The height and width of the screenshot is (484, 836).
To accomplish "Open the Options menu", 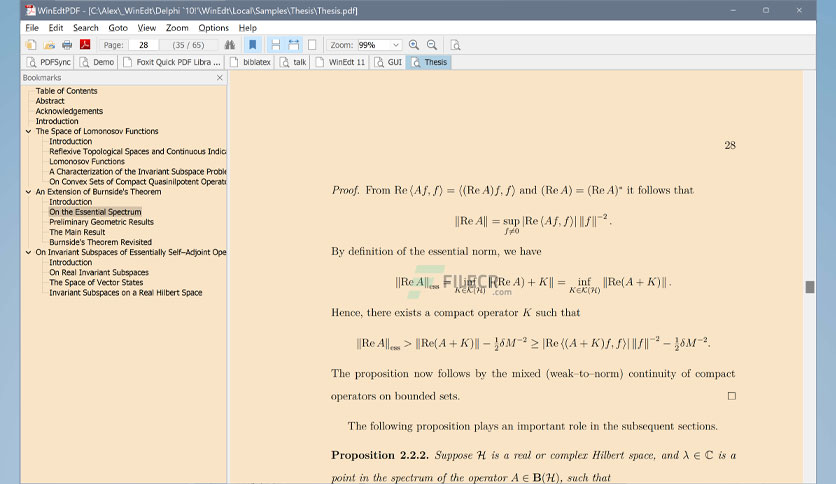I will click(x=213, y=28).
